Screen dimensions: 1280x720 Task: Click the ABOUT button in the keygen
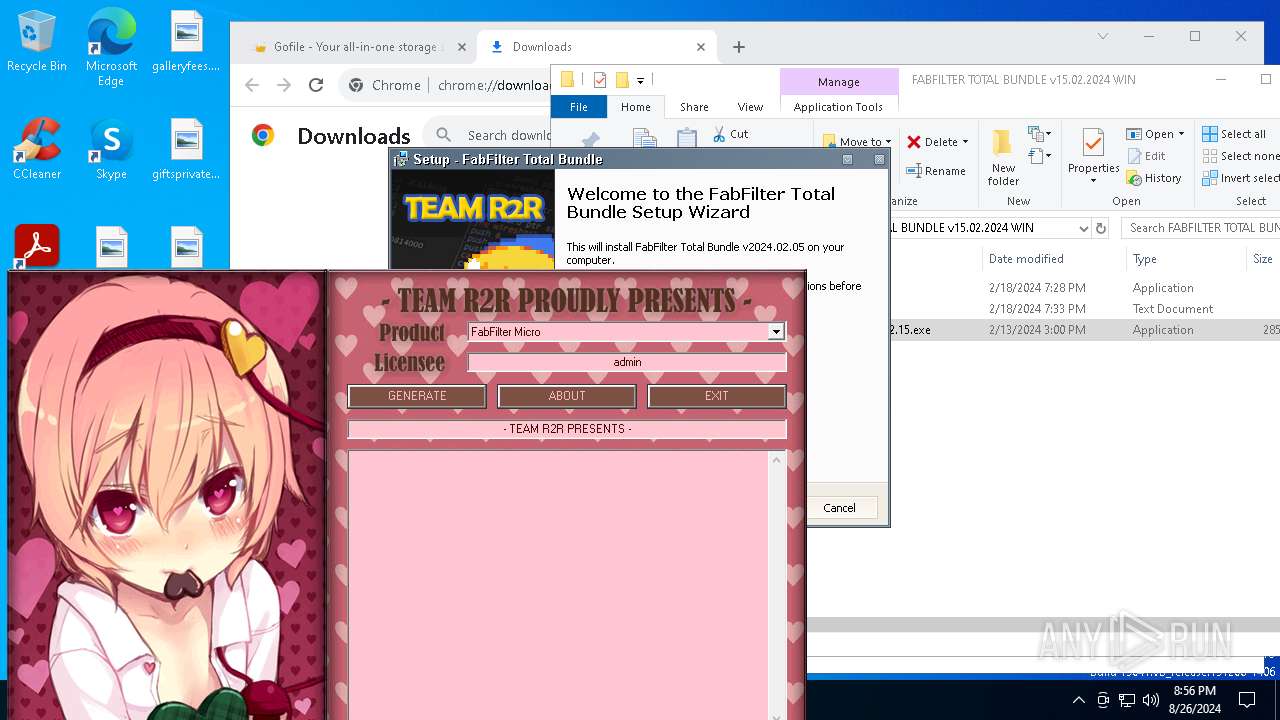click(x=567, y=396)
